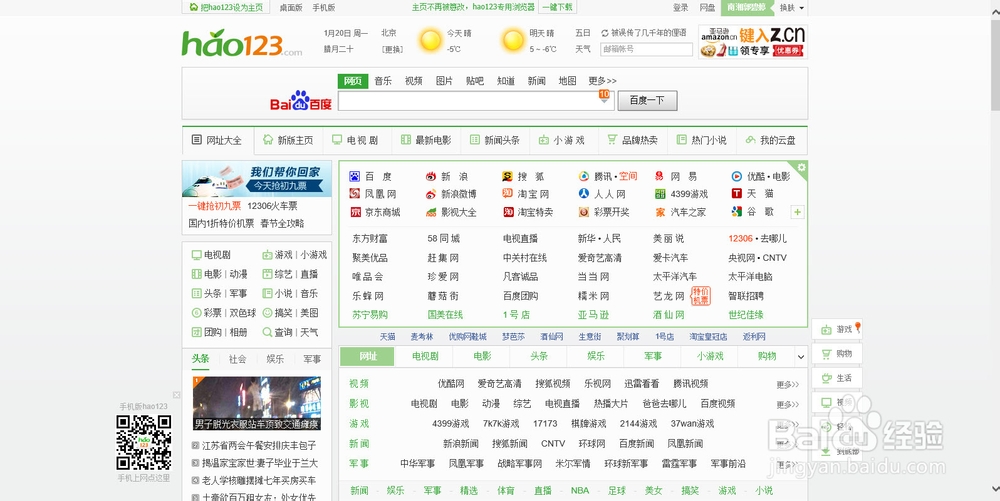Click the 百度一下 search button
Viewport: 1000px width, 501px height.
pyautogui.click(x=647, y=100)
